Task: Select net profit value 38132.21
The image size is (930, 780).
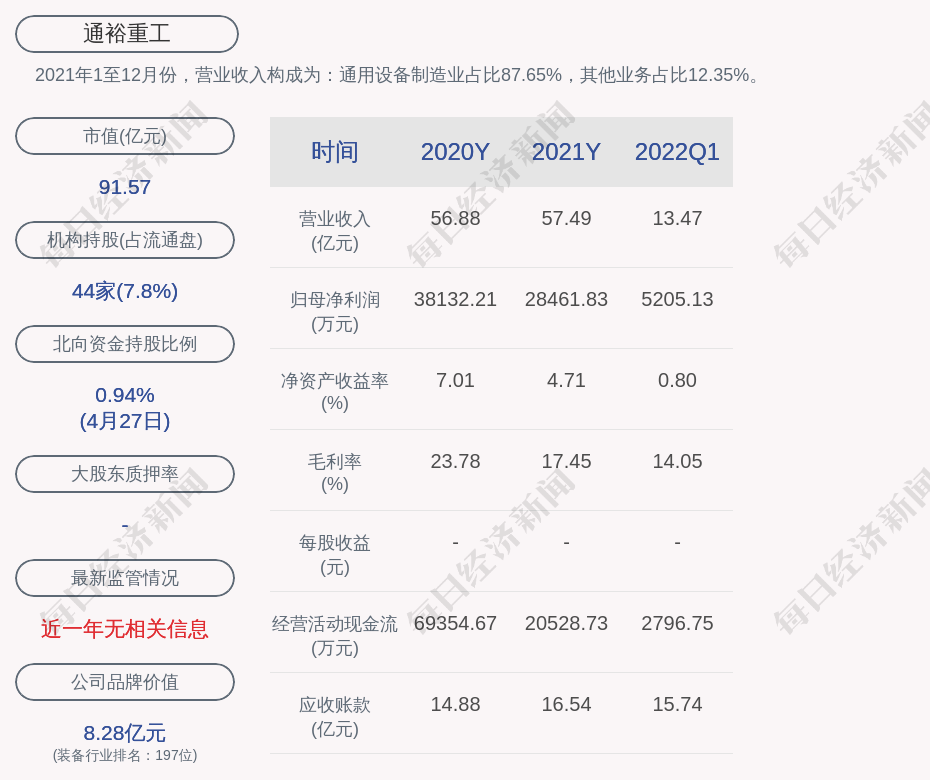Action: [x=455, y=300]
